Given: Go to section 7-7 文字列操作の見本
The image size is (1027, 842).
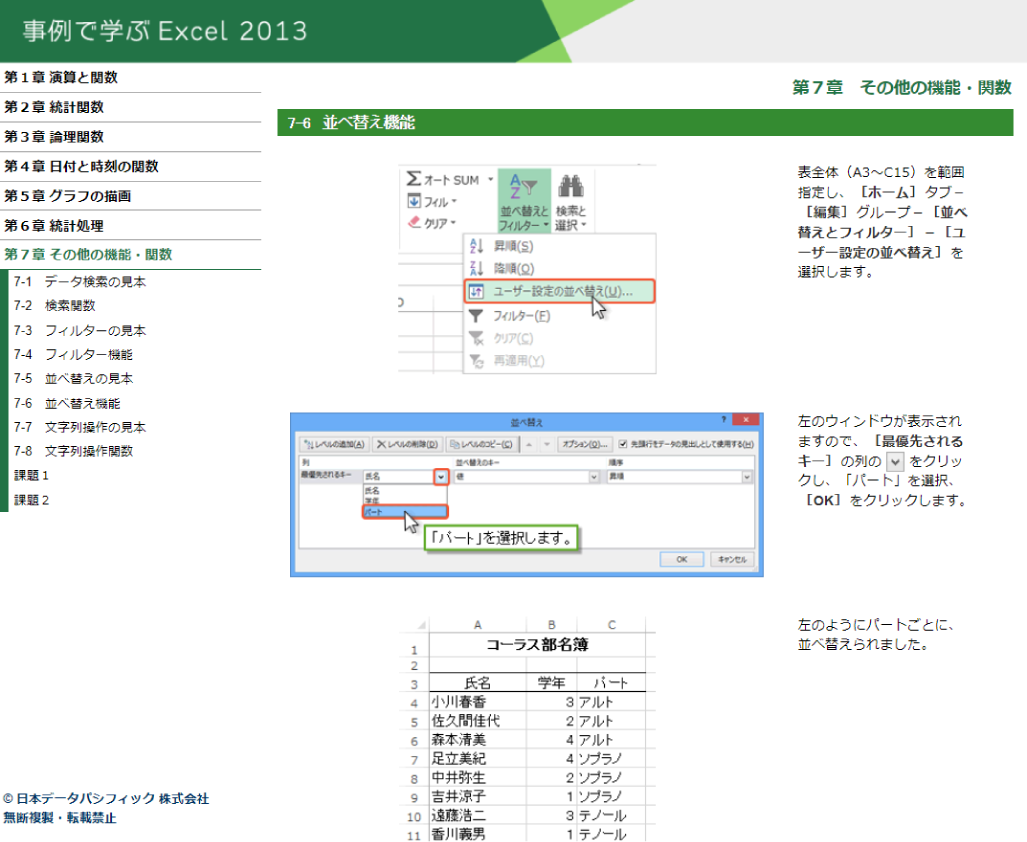Looking at the screenshot, I should point(80,428).
